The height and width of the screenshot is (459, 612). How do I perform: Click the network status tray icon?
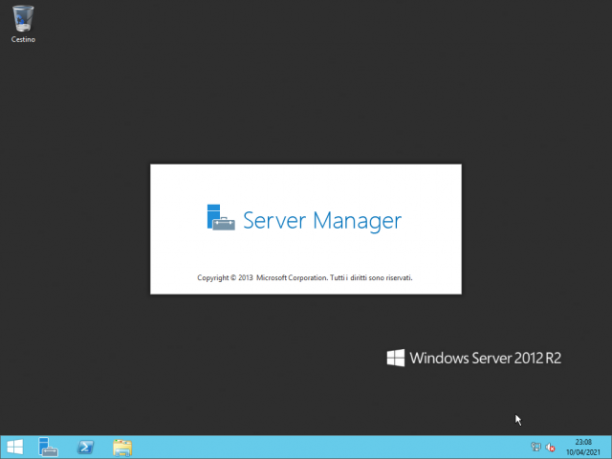536,447
